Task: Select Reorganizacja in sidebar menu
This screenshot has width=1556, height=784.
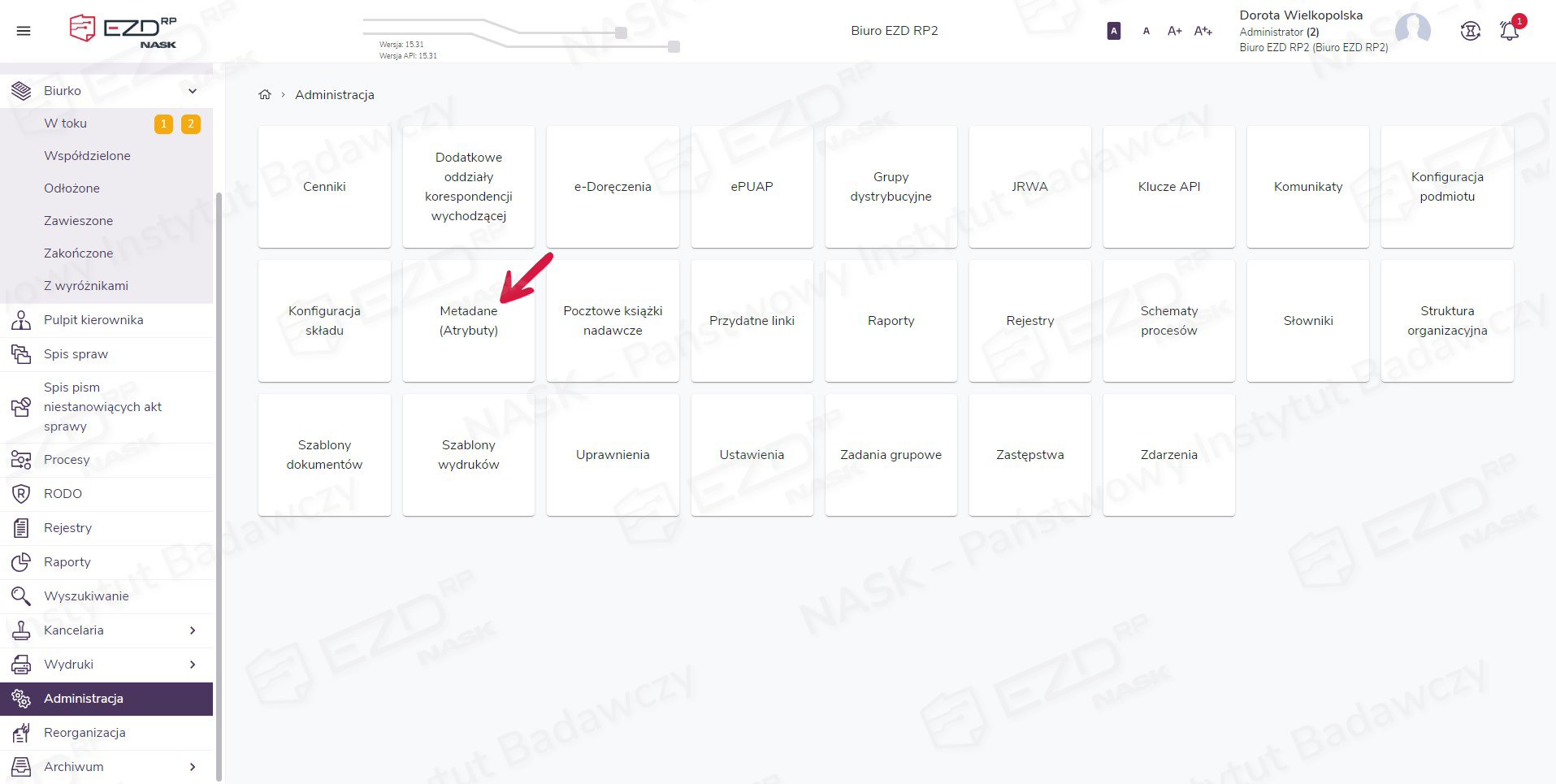Action: coord(85,733)
